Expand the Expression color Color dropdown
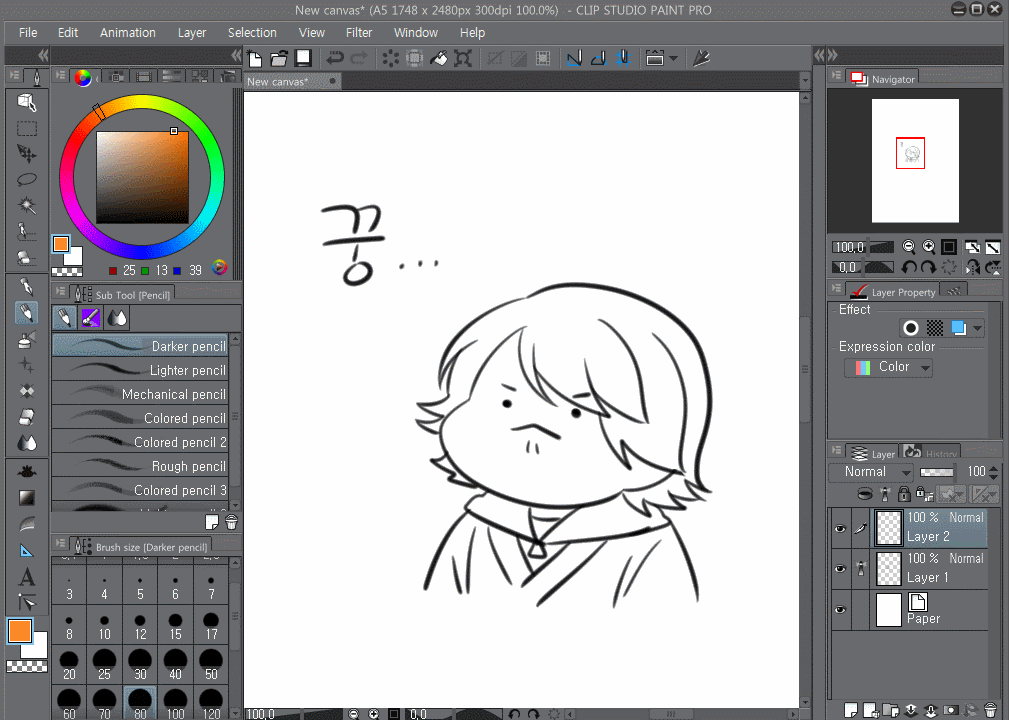 [x=888, y=368]
